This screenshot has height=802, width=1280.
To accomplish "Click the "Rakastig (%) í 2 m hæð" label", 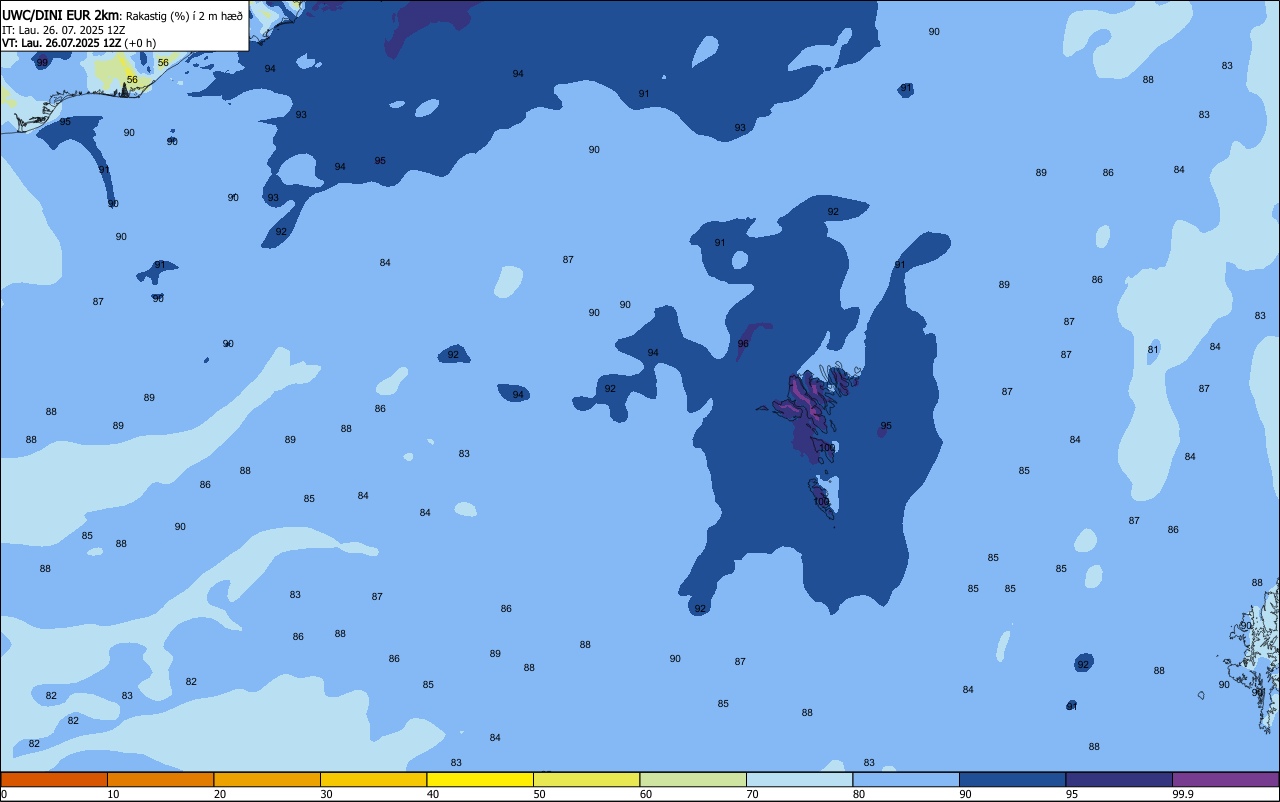I will (184, 16).
